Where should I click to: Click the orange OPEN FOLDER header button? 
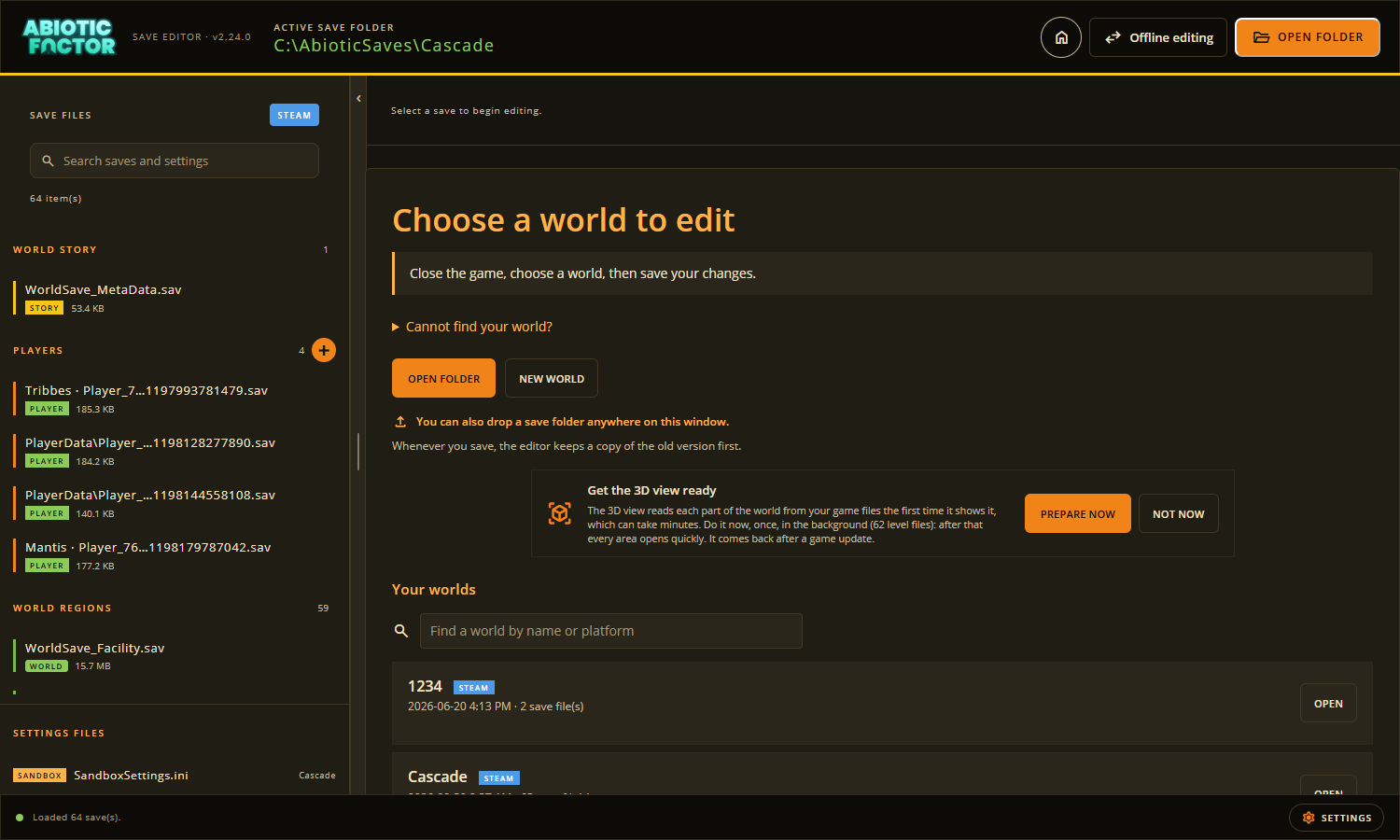[x=1308, y=37]
